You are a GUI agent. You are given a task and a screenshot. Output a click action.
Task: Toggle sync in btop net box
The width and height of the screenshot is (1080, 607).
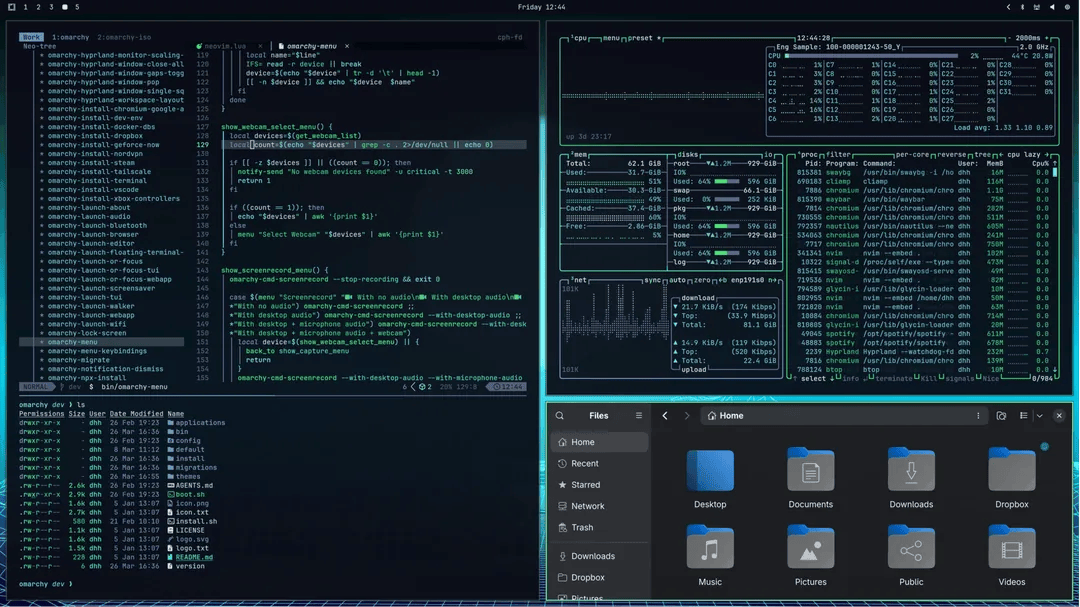coord(652,280)
